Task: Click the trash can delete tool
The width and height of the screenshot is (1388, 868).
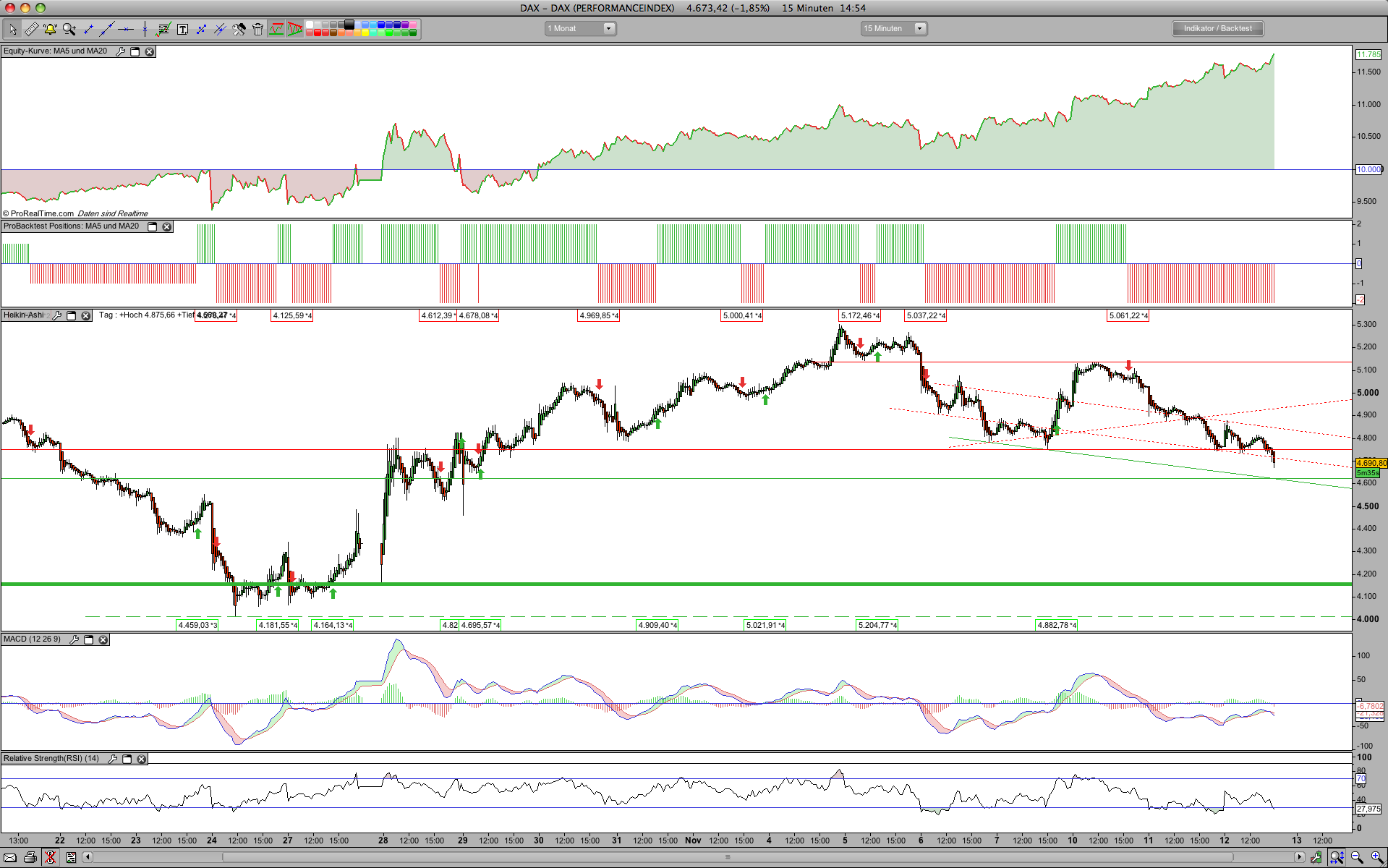Action: pyautogui.click(x=257, y=29)
